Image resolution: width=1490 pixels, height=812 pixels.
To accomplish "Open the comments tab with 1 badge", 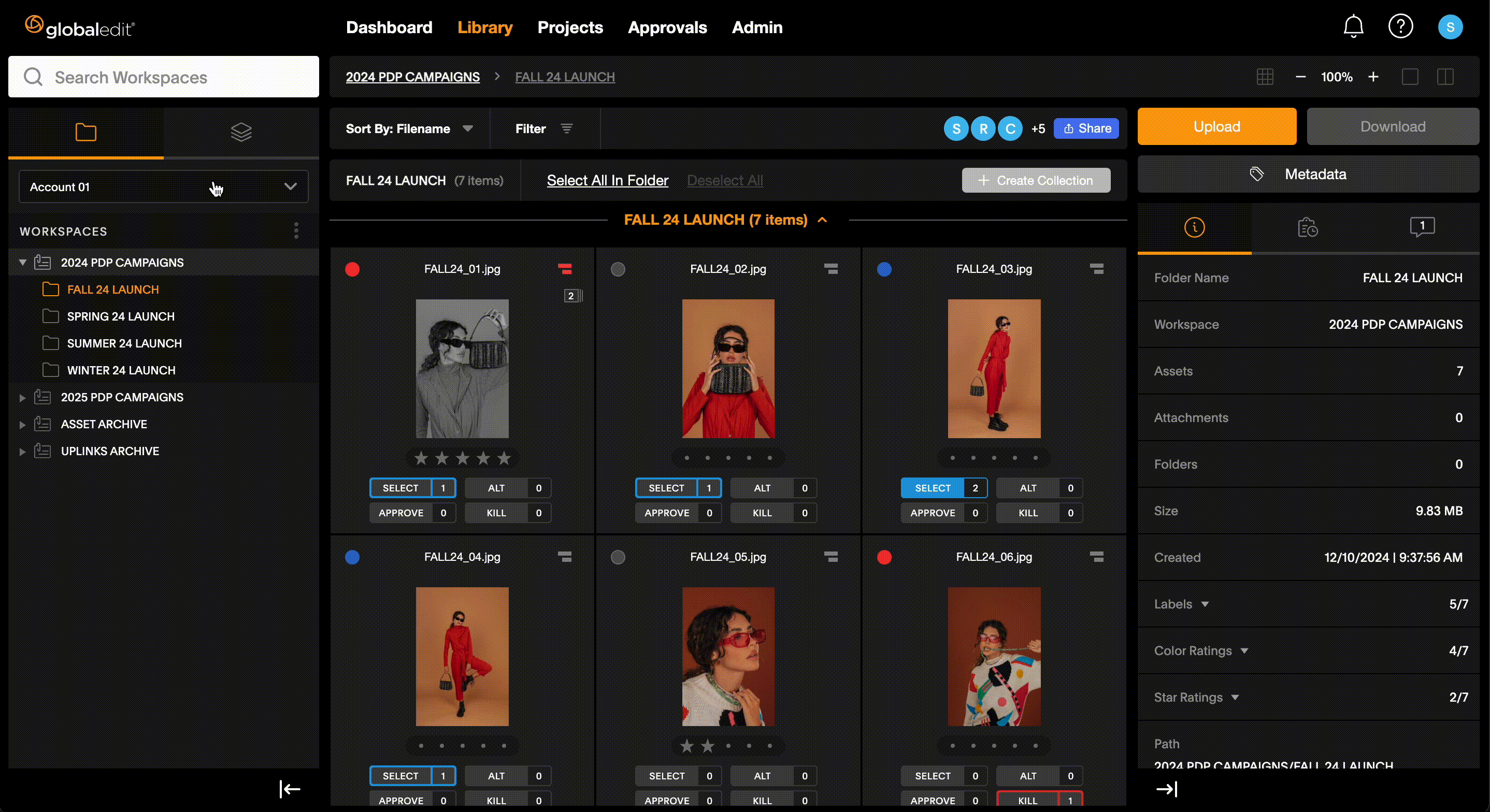I will 1422,227.
